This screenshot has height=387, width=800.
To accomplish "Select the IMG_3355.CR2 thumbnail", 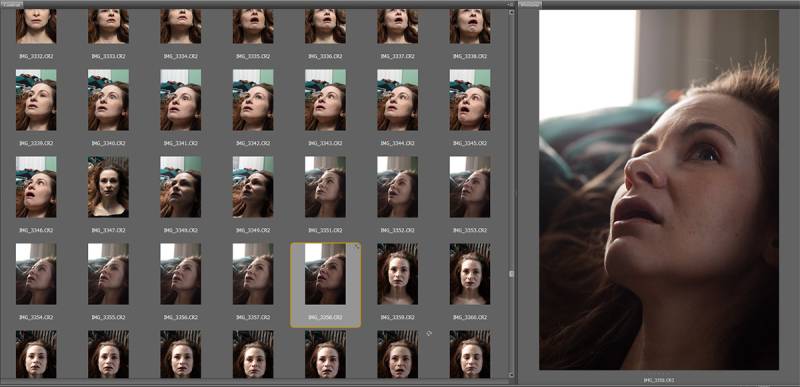I will pyautogui.click(x=108, y=274).
